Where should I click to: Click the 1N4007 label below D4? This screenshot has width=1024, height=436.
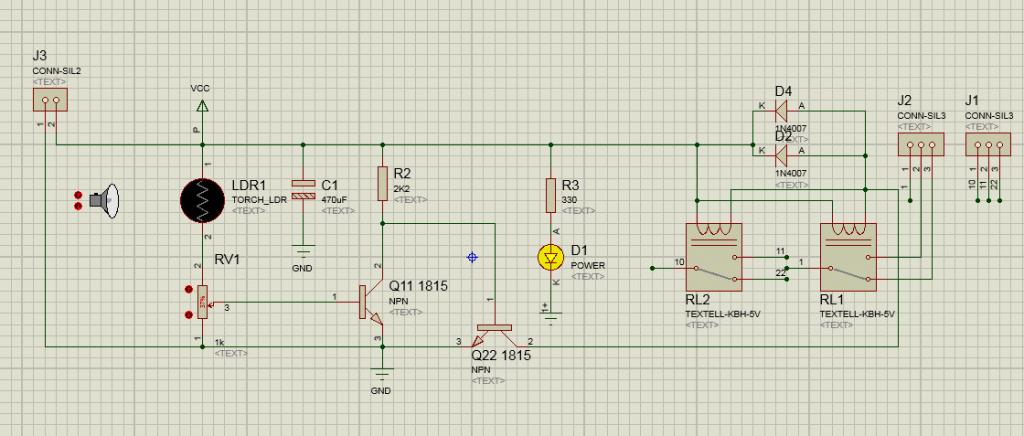click(x=790, y=129)
